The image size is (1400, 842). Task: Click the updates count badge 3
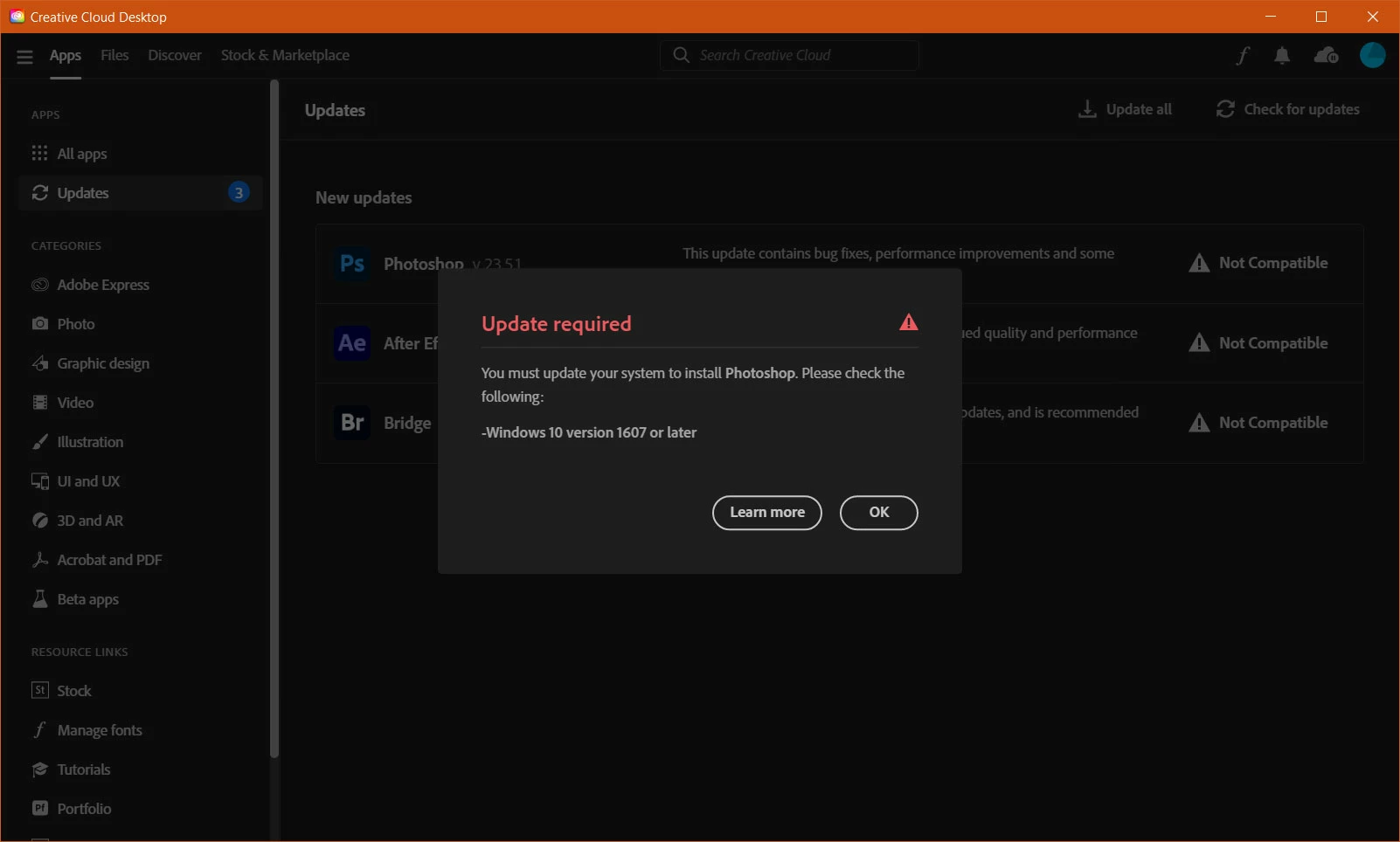(239, 193)
